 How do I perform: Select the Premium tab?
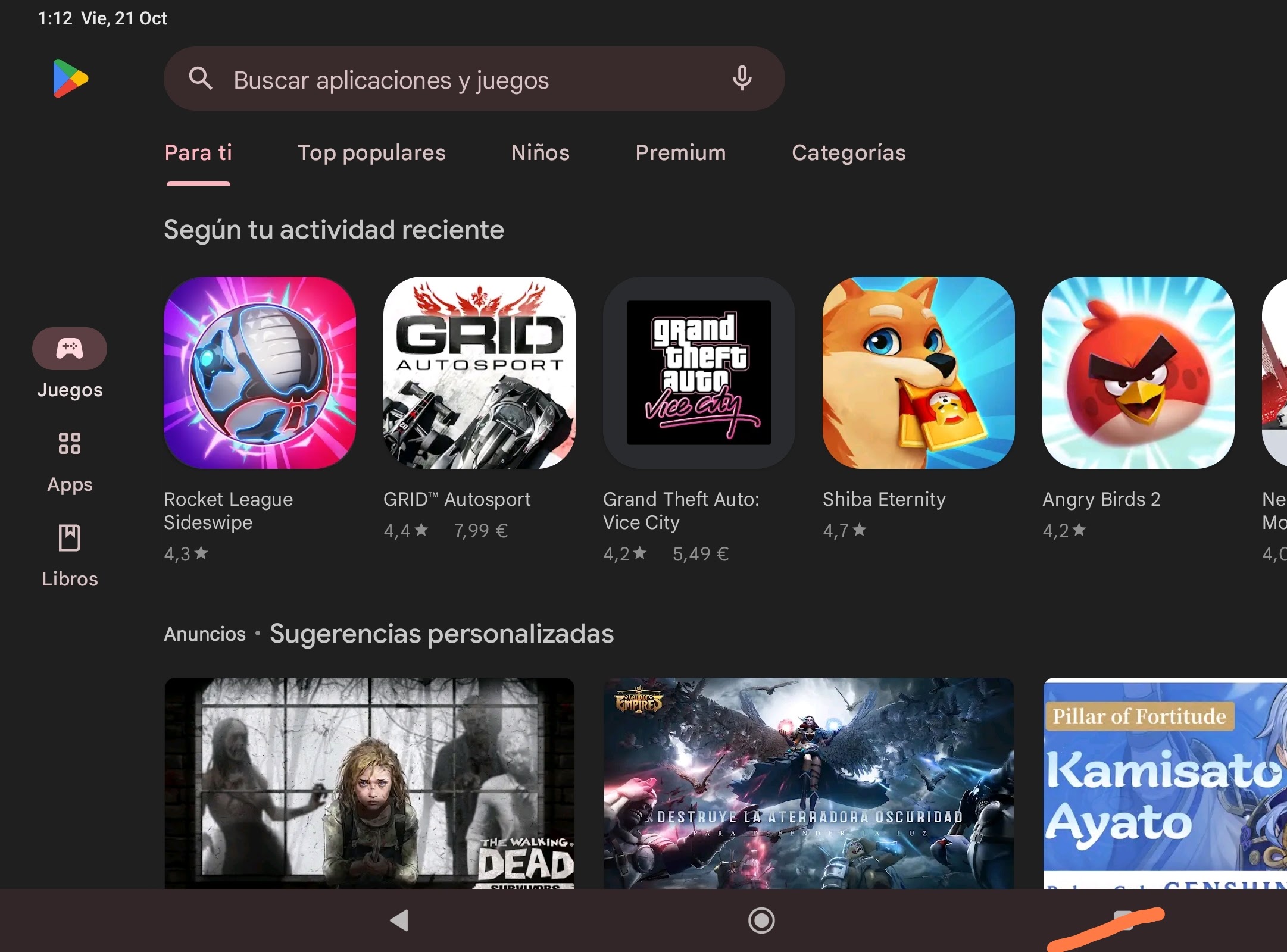coord(680,153)
